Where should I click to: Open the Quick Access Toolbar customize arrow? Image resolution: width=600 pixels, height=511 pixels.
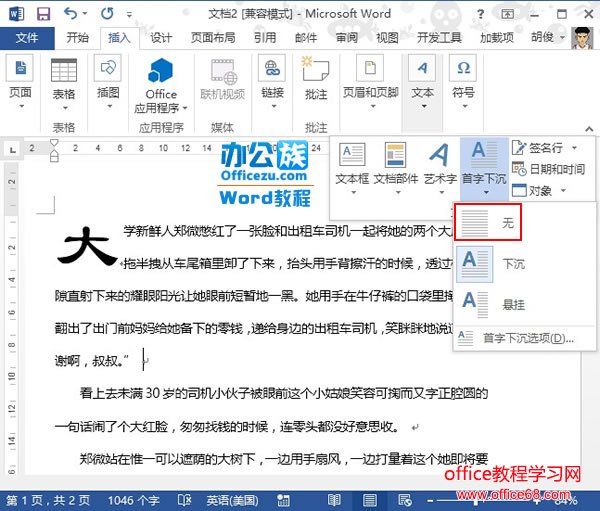(129, 15)
